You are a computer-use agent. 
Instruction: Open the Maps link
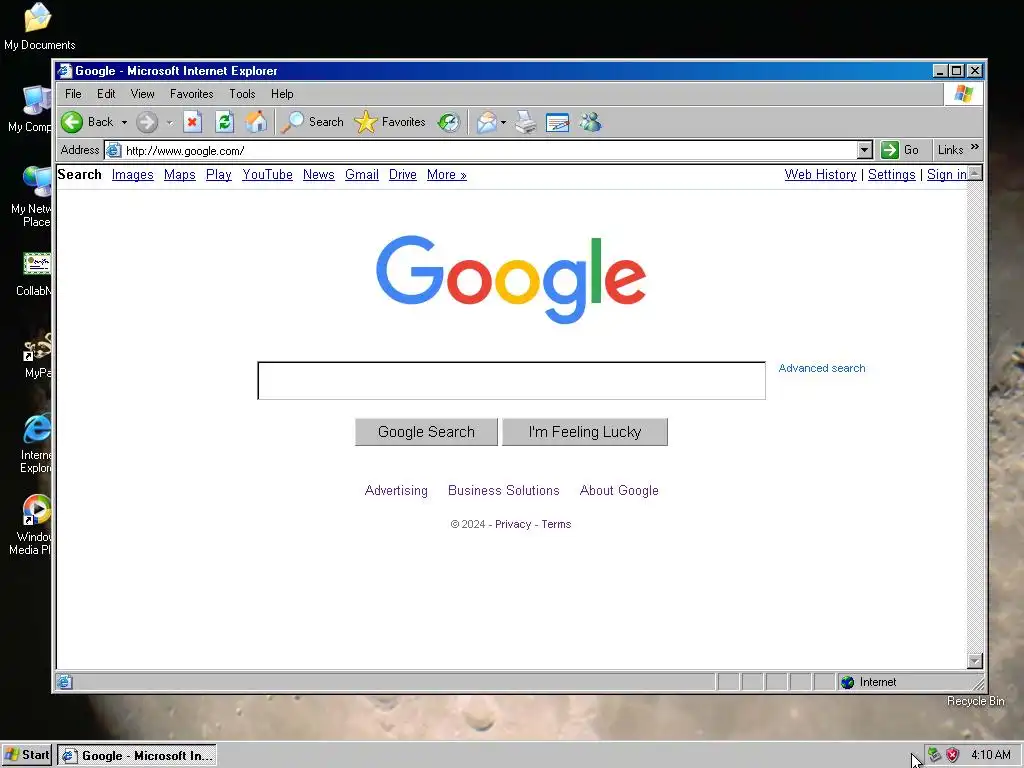(180, 174)
